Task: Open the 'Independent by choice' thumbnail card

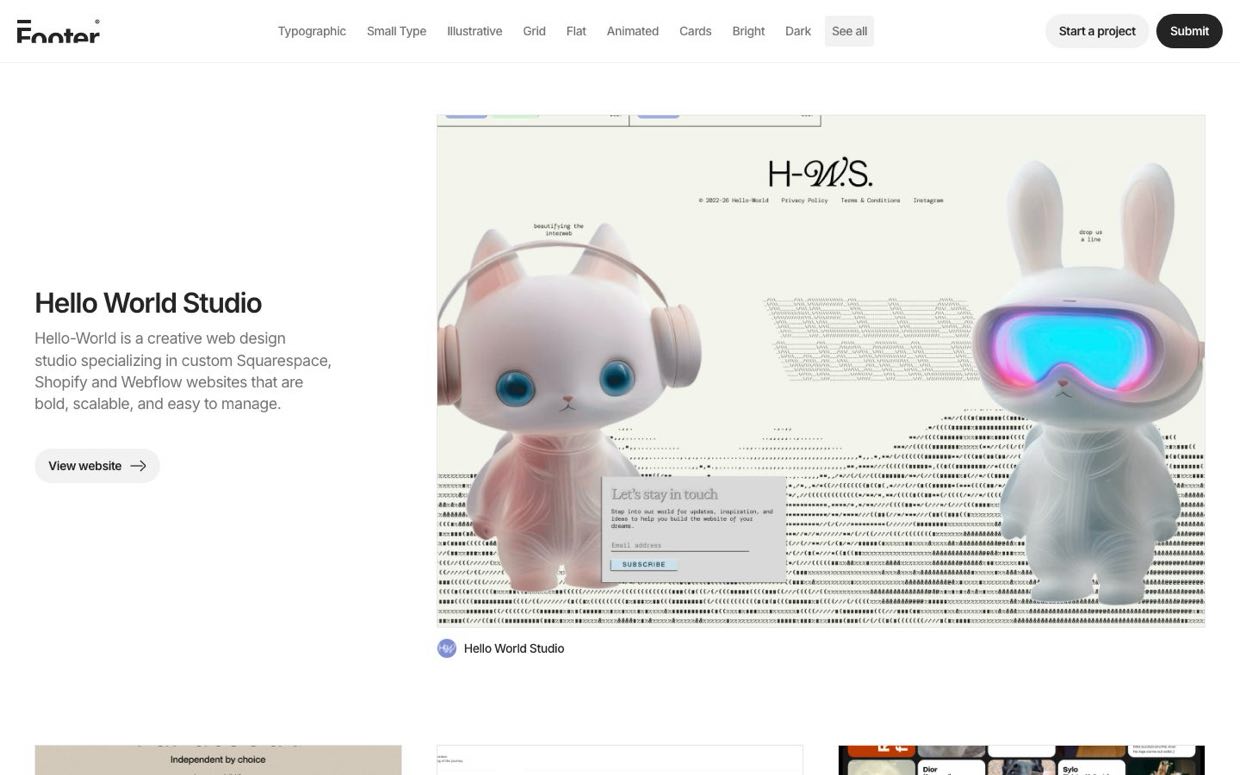Action: click(x=218, y=760)
